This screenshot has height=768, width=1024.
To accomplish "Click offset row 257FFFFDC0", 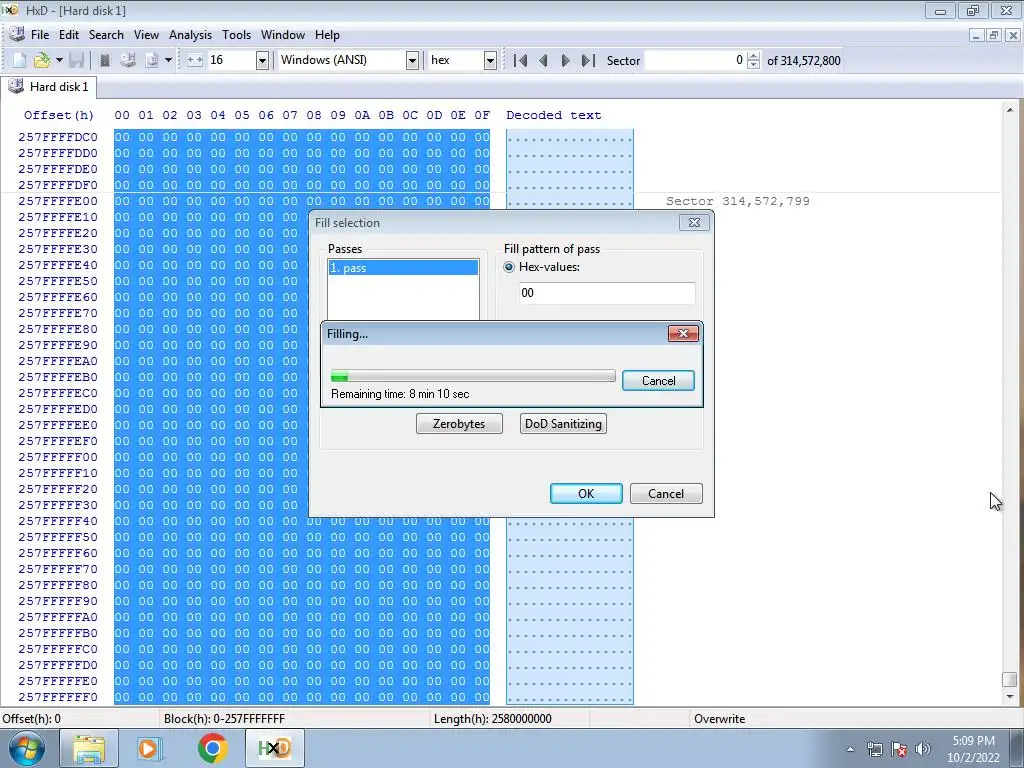I will 57,137.
